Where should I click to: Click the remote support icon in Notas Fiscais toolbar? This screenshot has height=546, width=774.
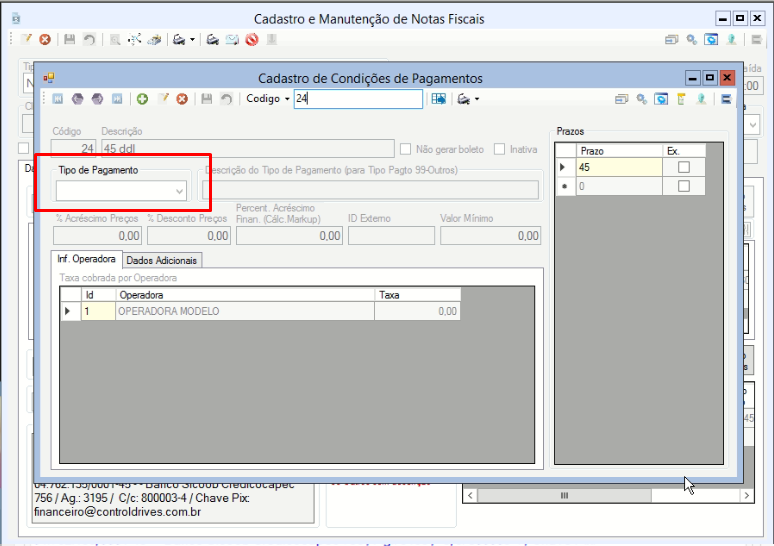711,39
